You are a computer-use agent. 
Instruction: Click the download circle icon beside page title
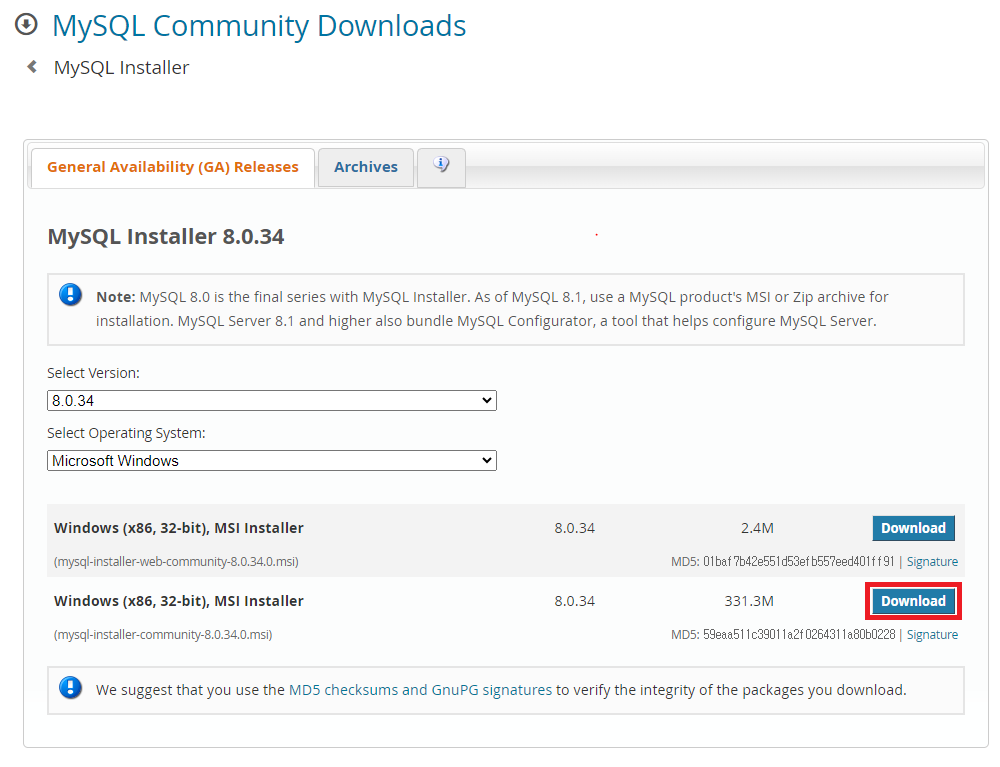click(26, 25)
